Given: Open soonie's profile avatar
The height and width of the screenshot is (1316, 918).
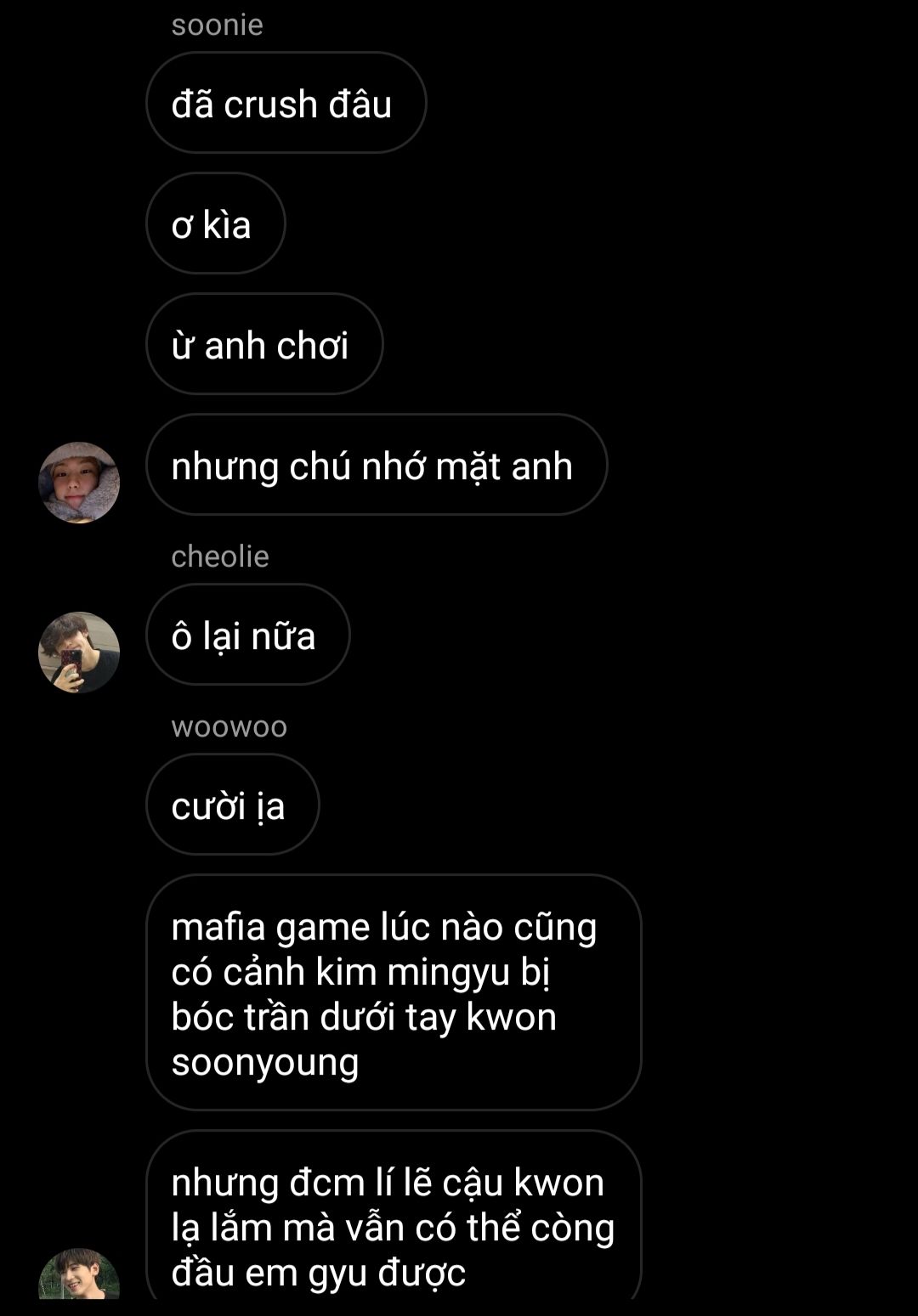Looking at the screenshot, I should [x=79, y=483].
